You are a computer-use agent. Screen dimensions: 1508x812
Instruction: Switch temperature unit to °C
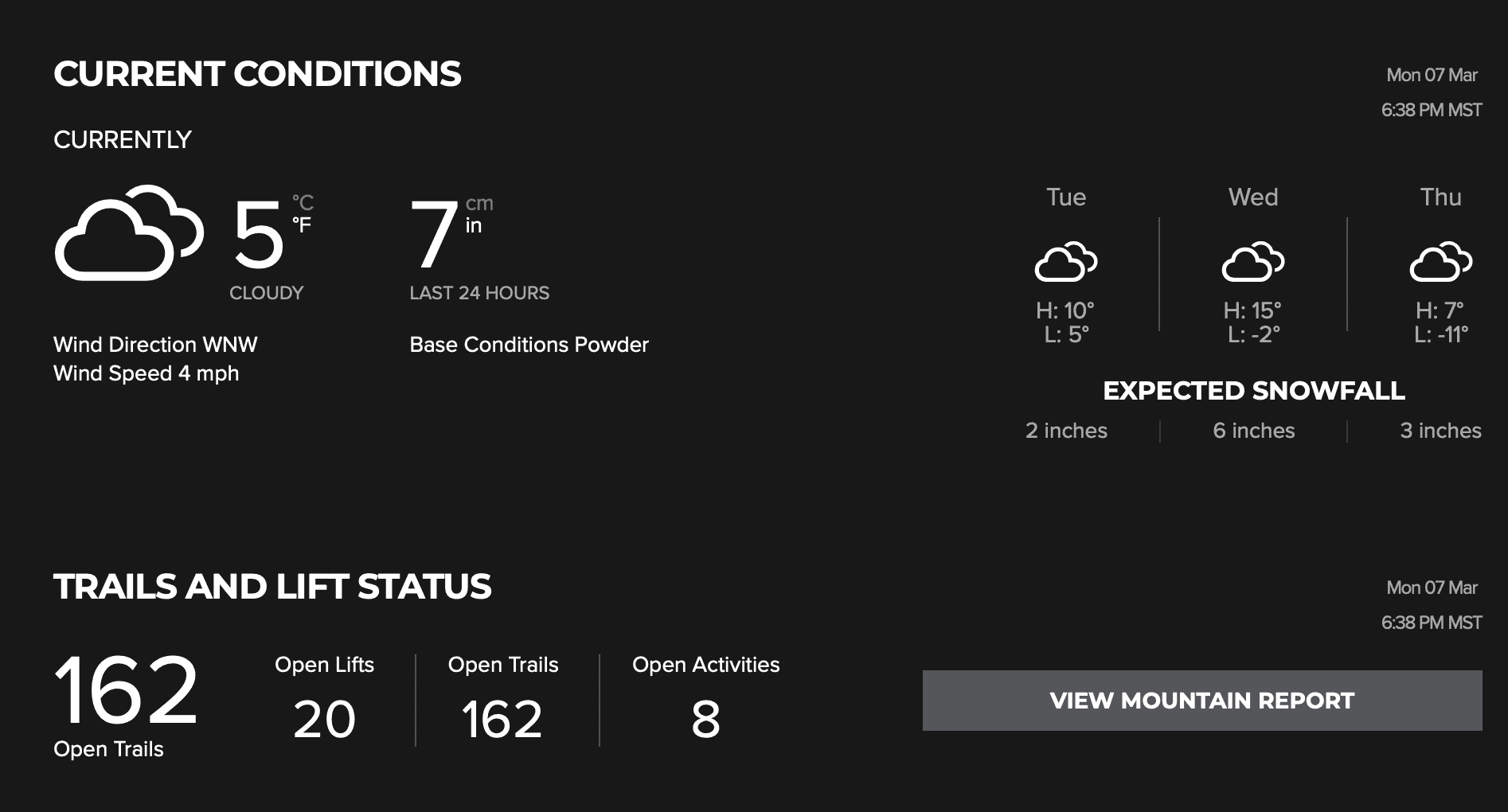coord(303,203)
